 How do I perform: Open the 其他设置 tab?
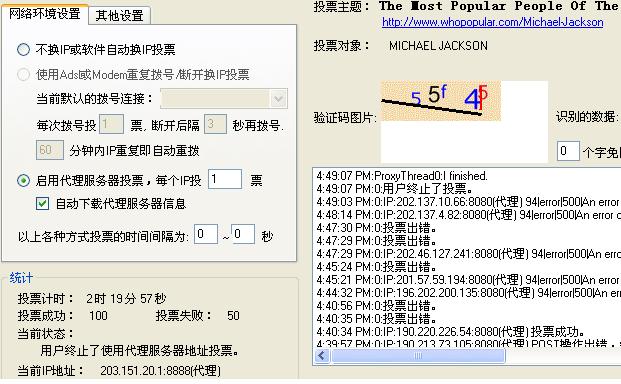(x=119, y=16)
